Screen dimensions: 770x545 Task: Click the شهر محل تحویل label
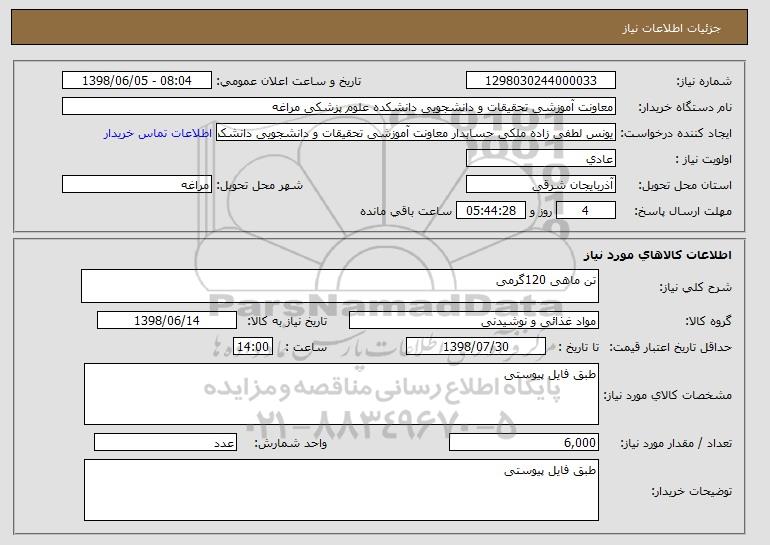pos(260,185)
